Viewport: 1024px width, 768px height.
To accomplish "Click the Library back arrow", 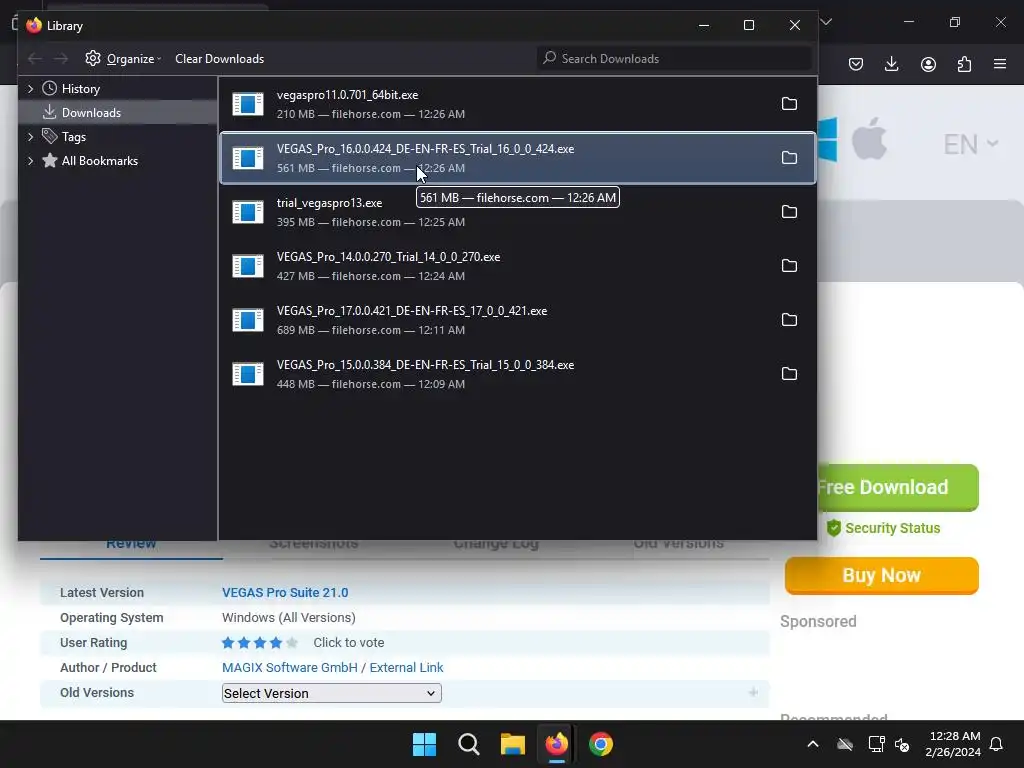I will [35, 59].
